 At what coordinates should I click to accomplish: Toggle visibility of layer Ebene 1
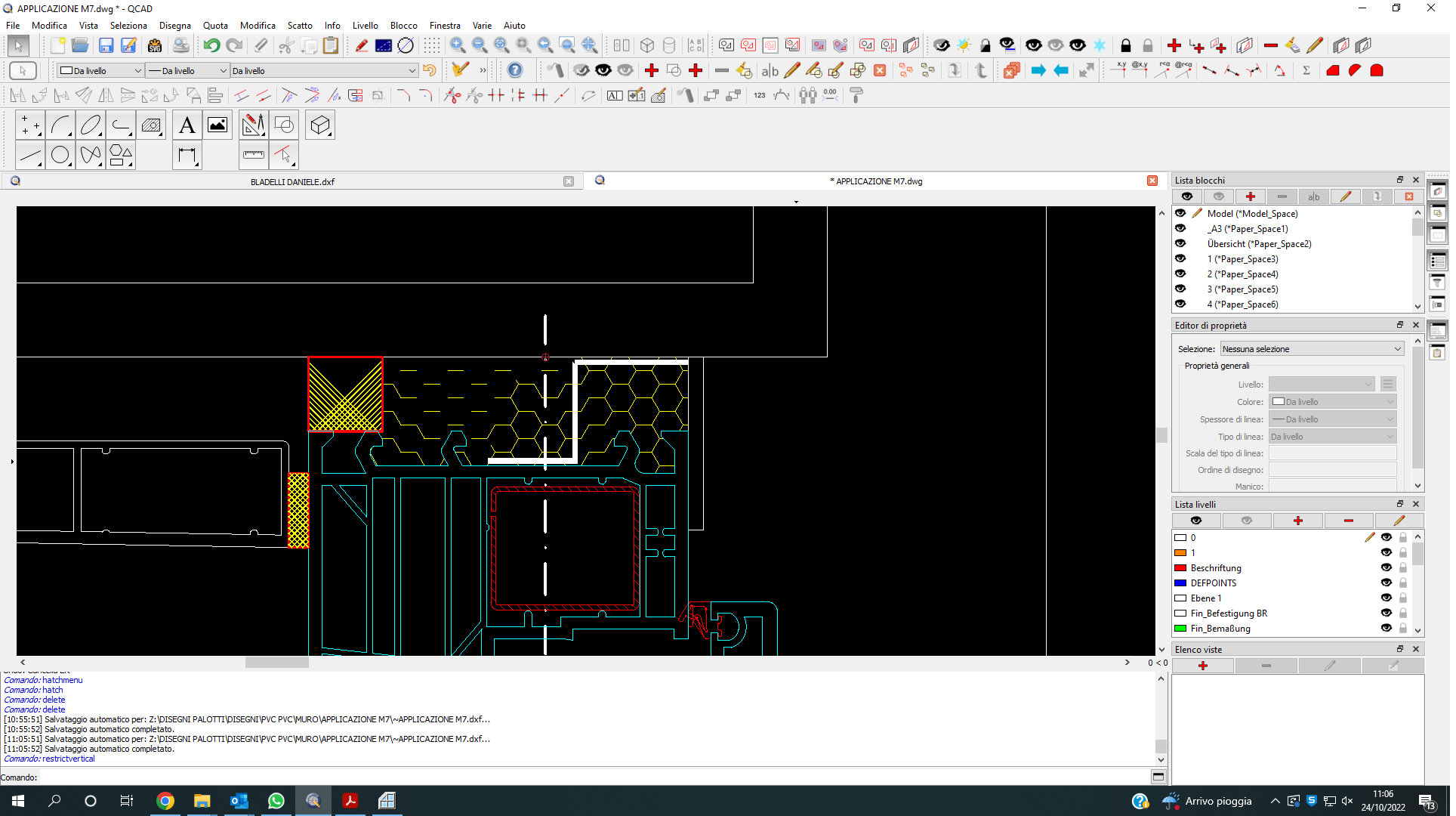click(x=1386, y=598)
